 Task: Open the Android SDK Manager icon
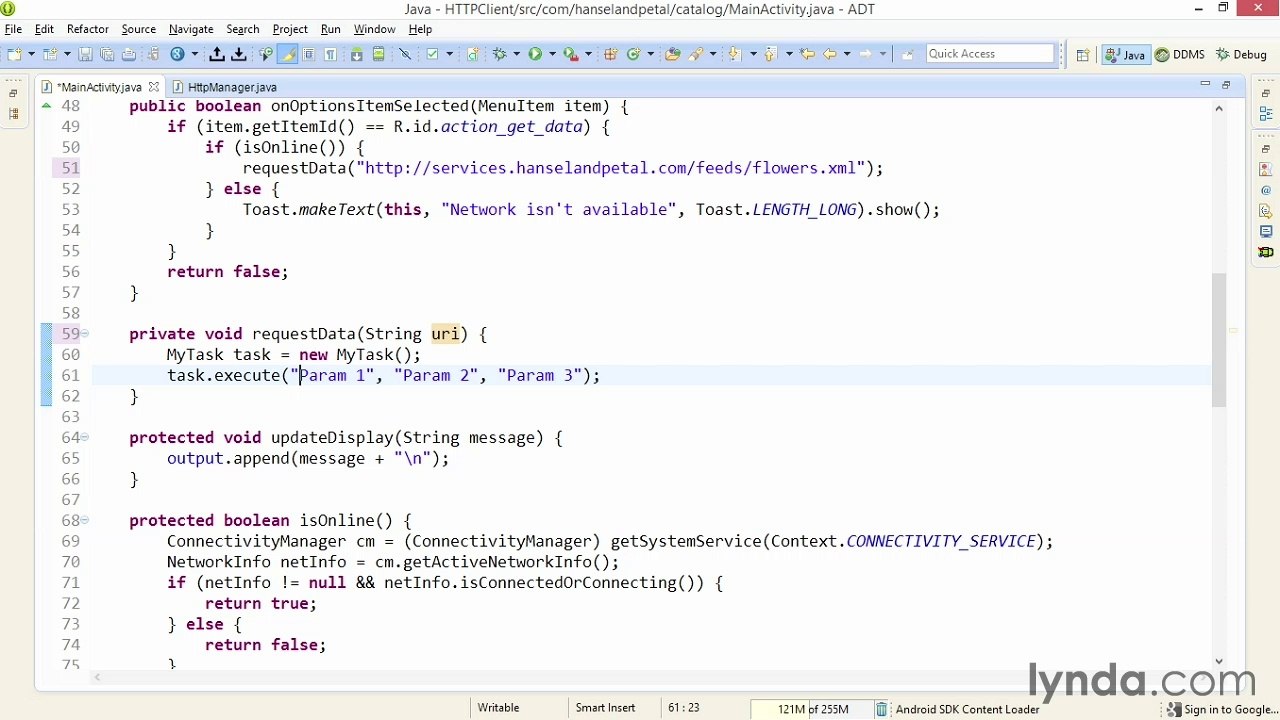point(356,54)
